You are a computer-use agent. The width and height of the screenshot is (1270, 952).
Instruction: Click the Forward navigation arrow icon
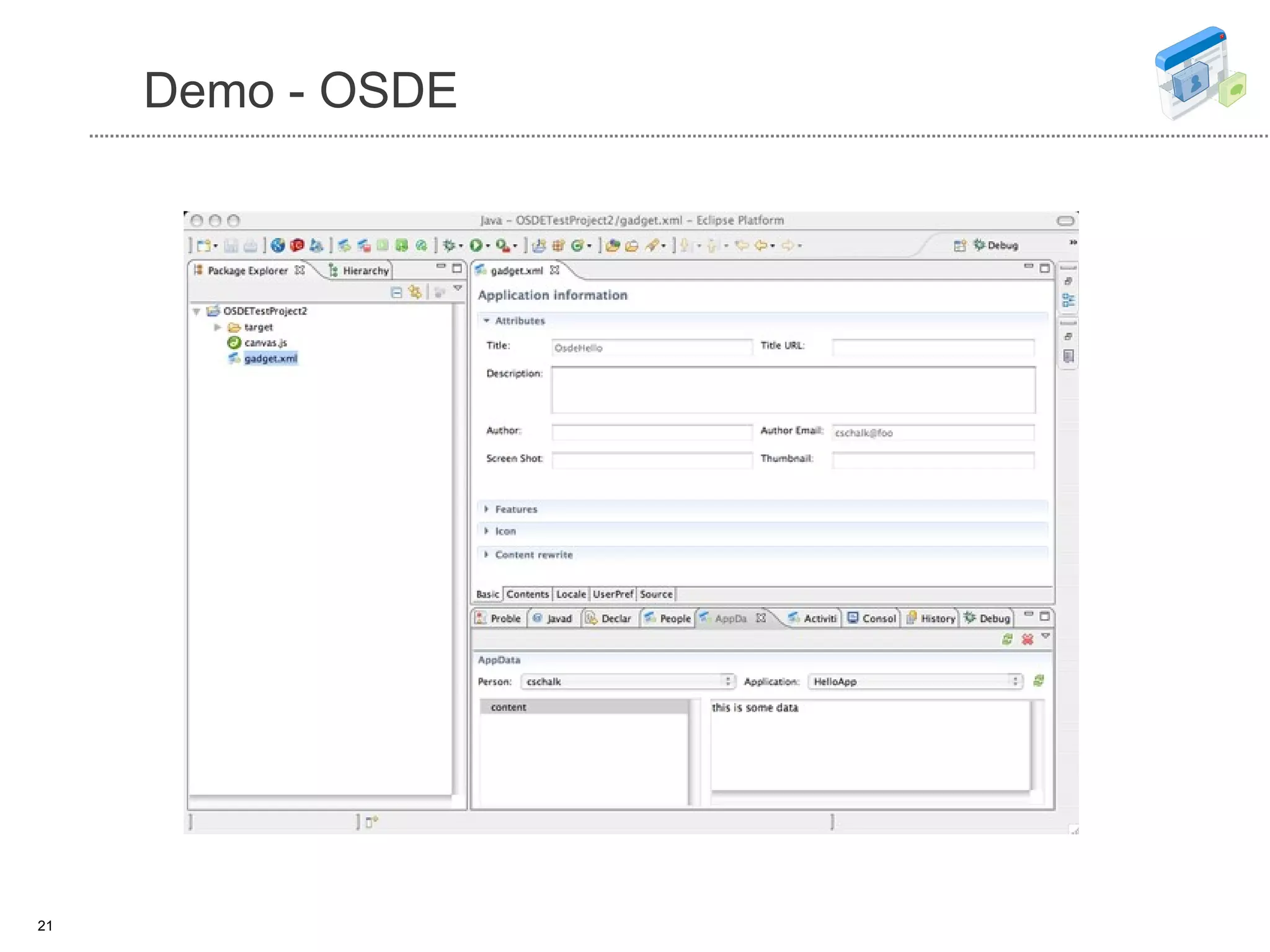coord(788,245)
